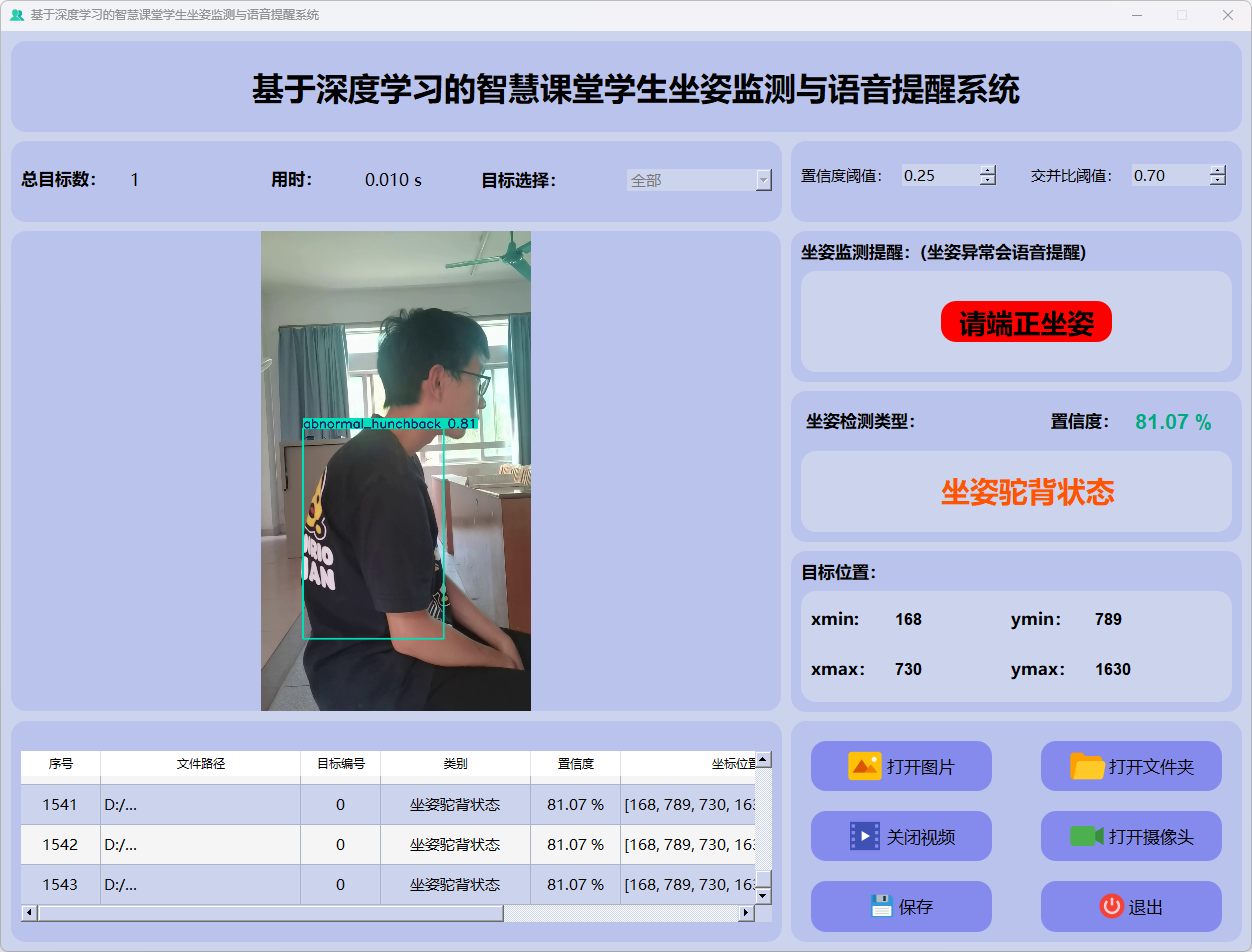
Task: Increase the 置信度阈值 value with up arrow
Action: [988, 170]
